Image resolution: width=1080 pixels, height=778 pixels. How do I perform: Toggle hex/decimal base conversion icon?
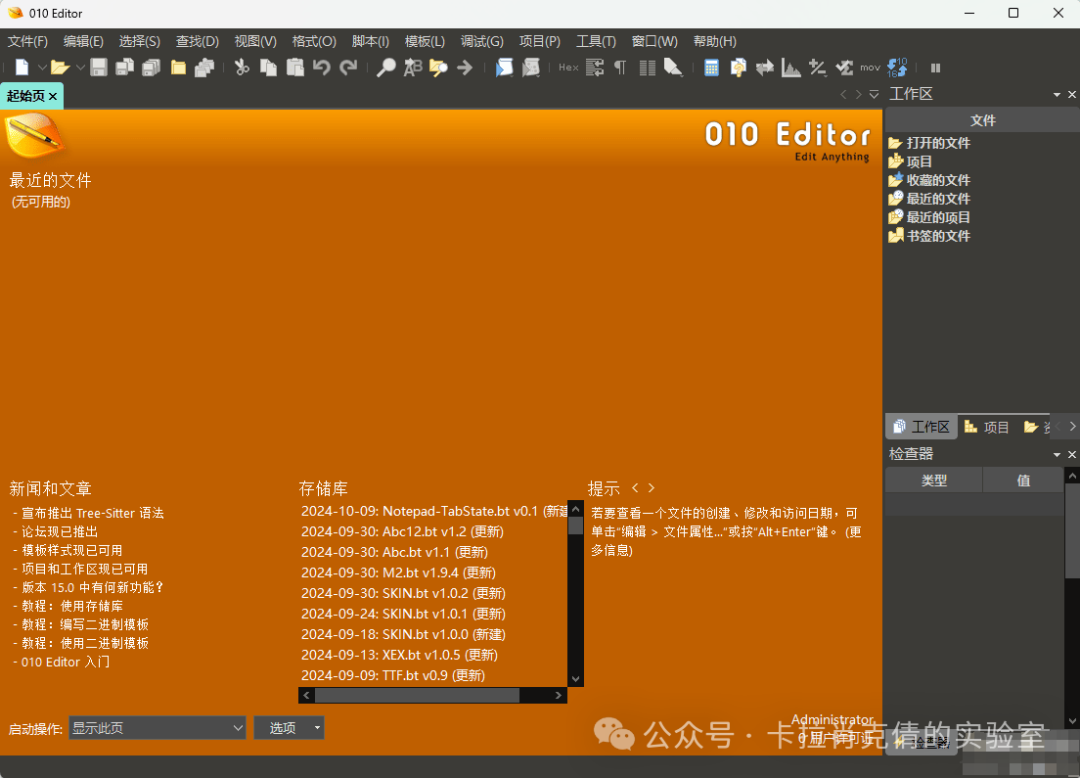[x=895, y=67]
